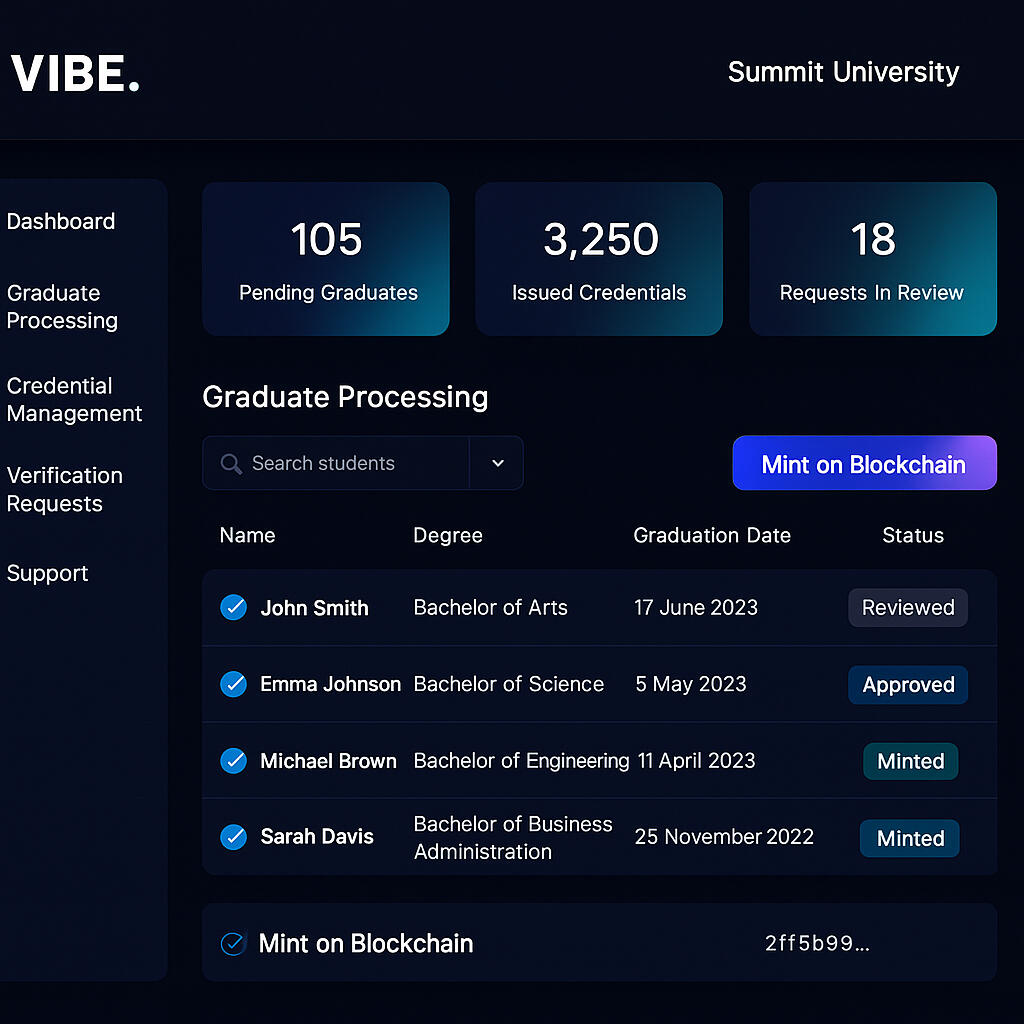Toggle John Smith's row checkbox
The image size is (1024, 1024).
pyautogui.click(x=233, y=607)
